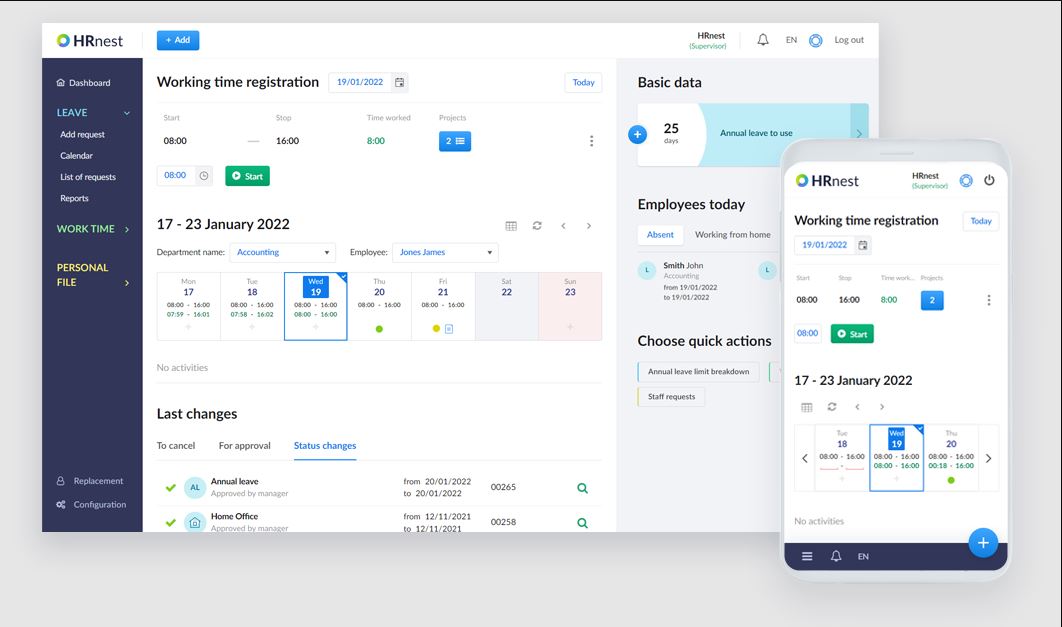Select Working from home tab
This screenshot has width=1062, height=627.
pos(733,235)
